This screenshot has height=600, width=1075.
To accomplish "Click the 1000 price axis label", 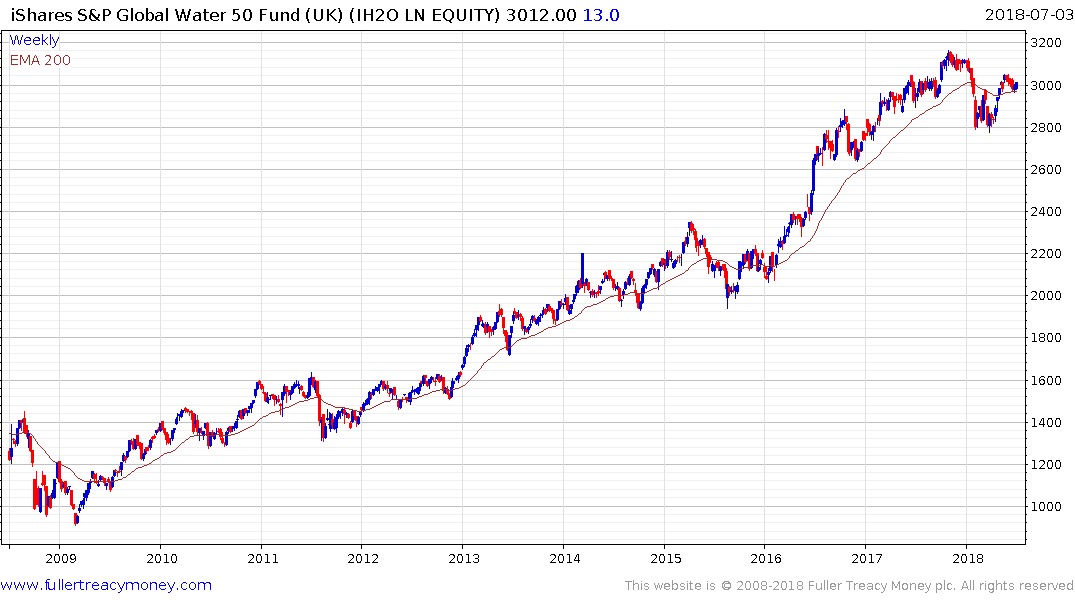I will pyautogui.click(x=1046, y=507).
